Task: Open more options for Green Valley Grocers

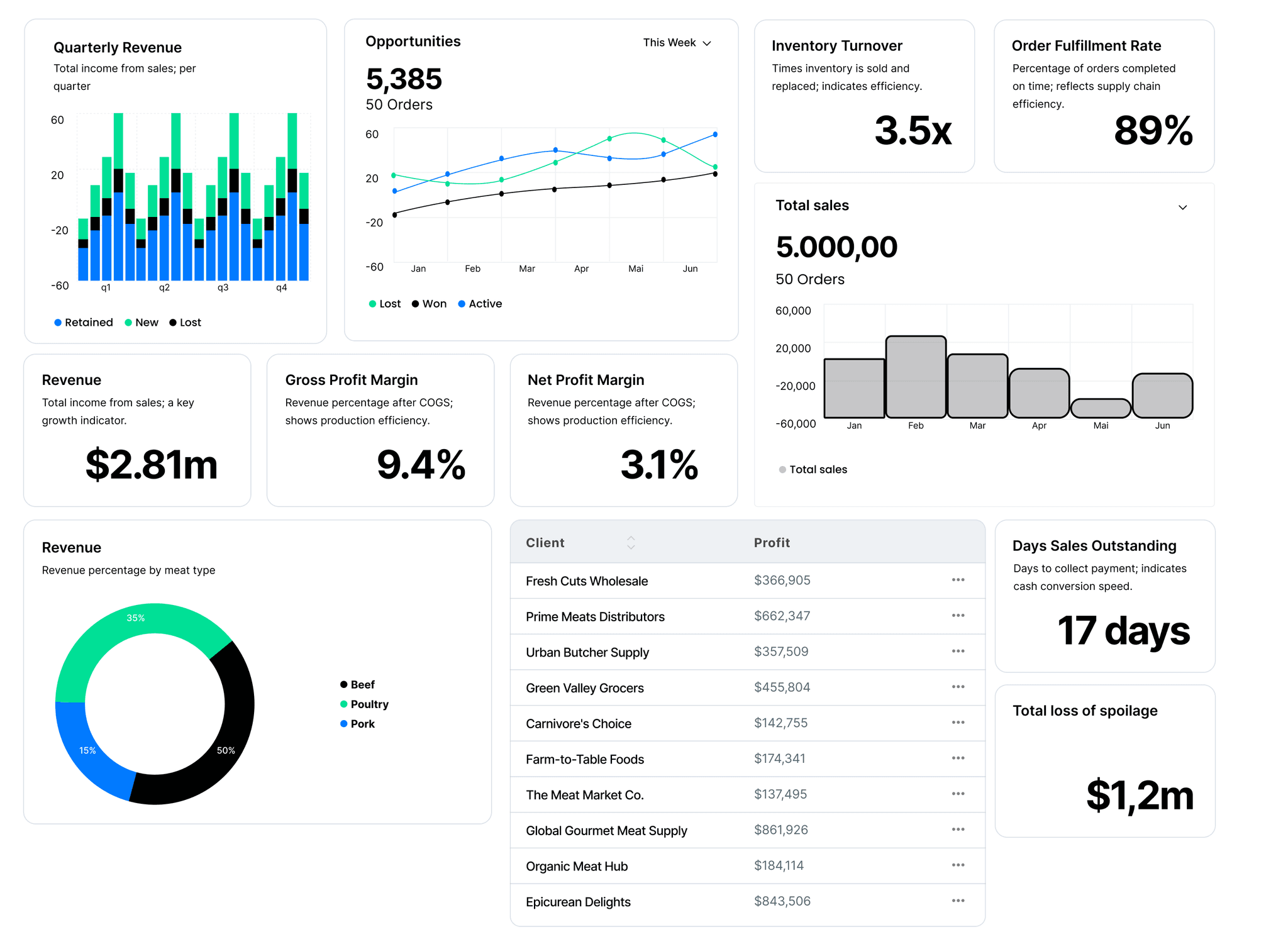Action: [958, 687]
